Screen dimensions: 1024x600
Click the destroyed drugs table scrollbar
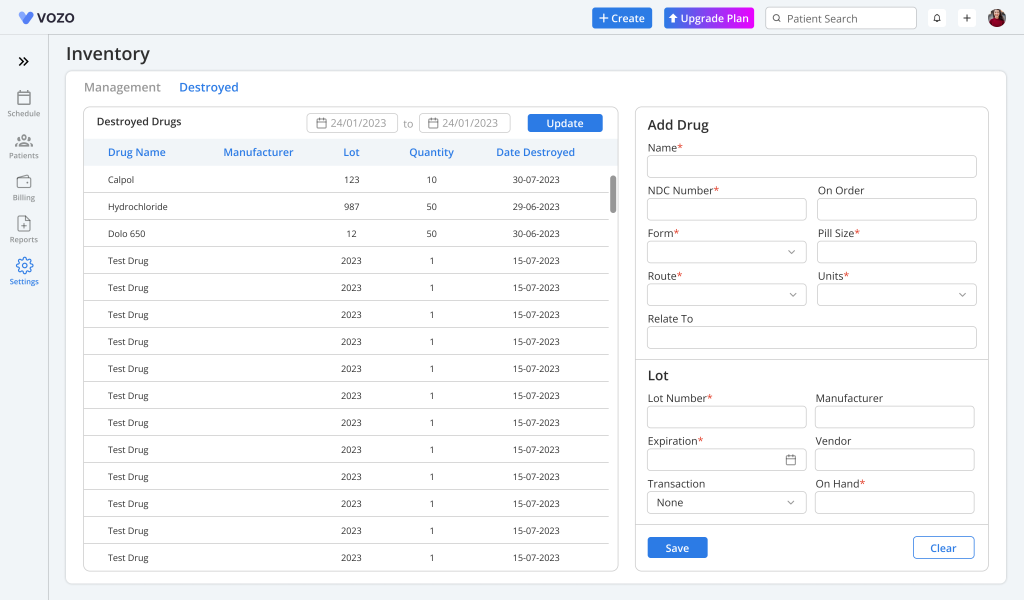(x=613, y=194)
